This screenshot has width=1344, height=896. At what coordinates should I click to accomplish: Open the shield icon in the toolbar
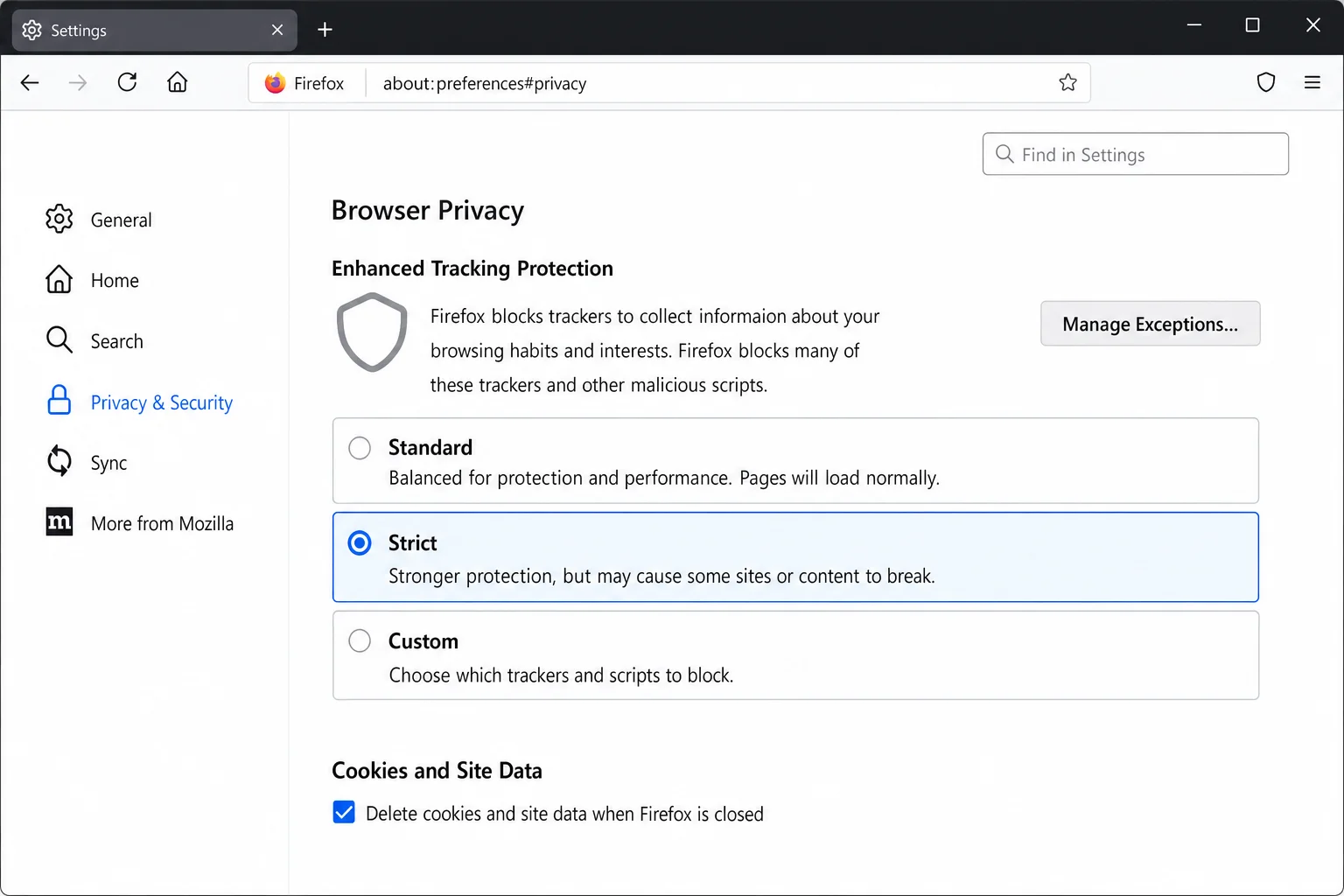1266,82
